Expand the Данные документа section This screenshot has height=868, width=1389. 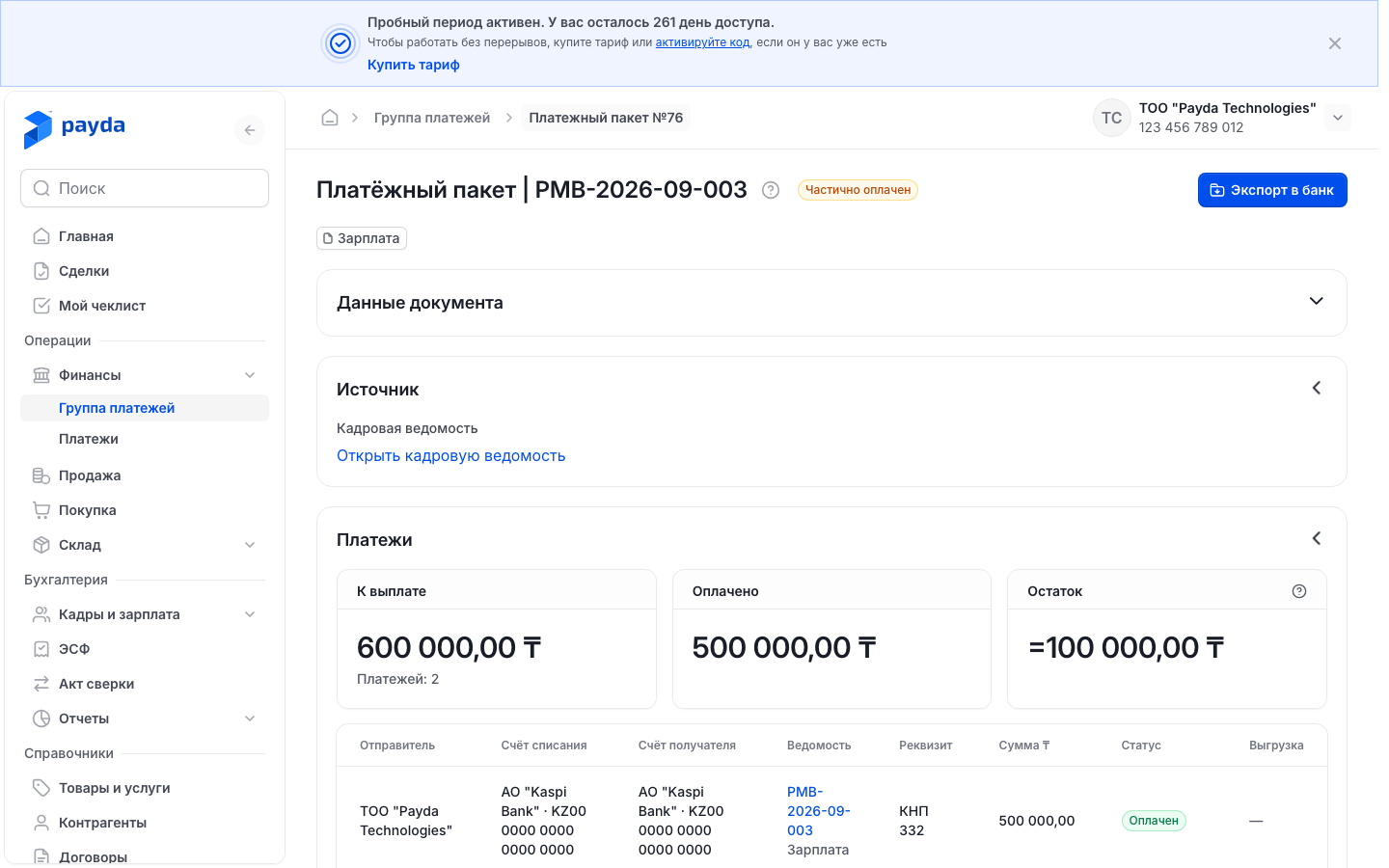click(x=1317, y=301)
